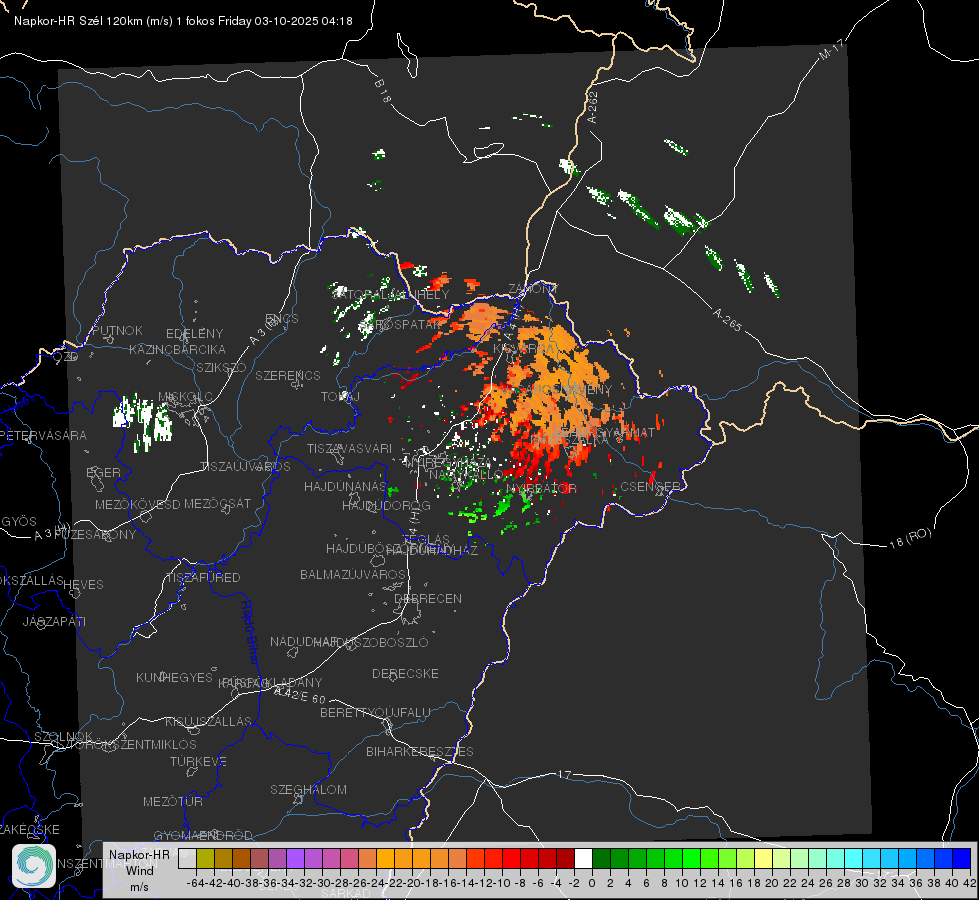Click the JÁSZAPÁTI town label
Viewport: 979px width, 900px height.
point(54,621)
